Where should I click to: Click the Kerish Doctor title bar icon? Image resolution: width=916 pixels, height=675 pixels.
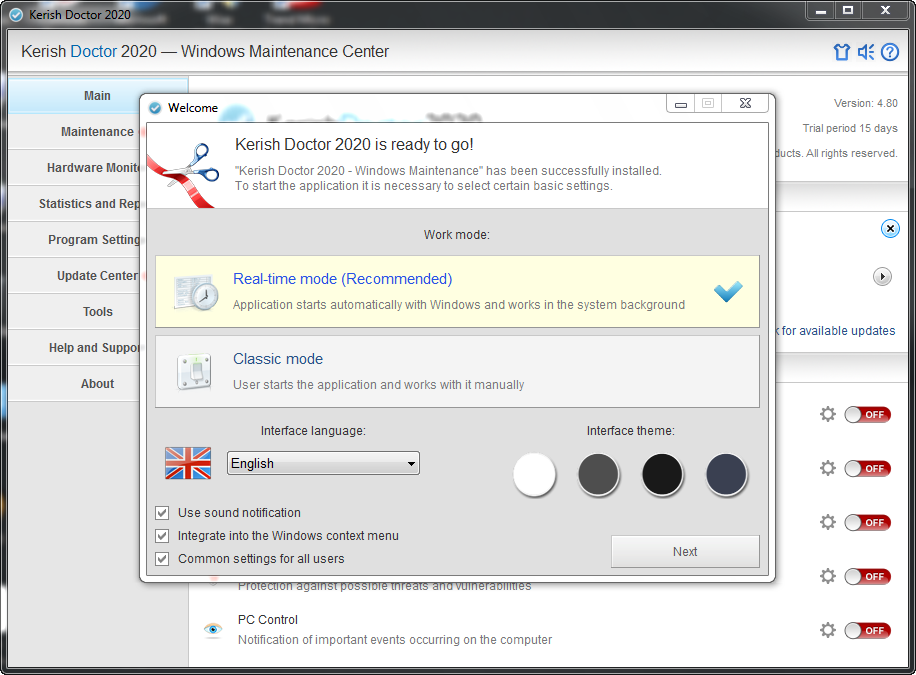16,15
